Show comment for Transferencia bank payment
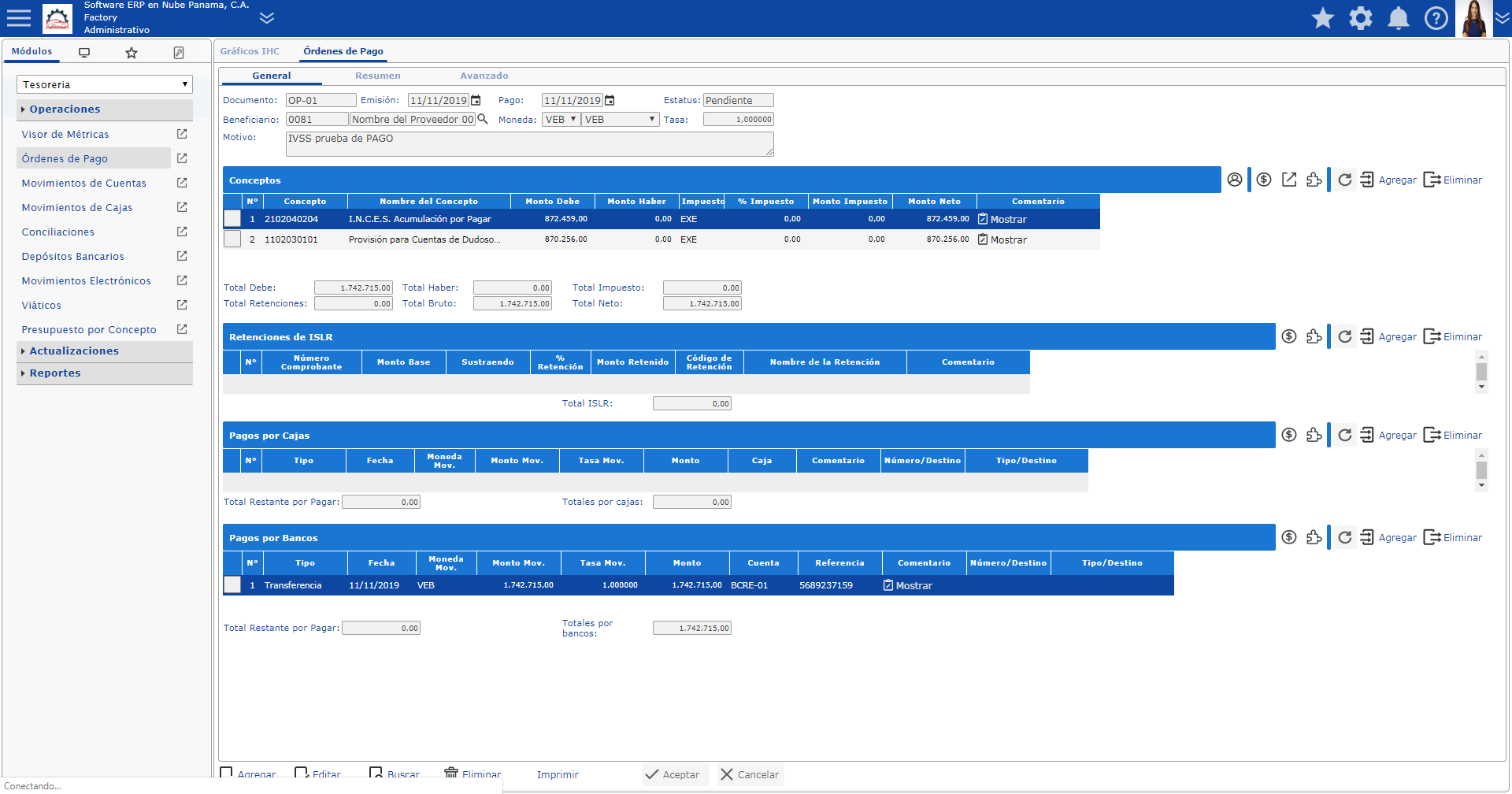 [908, 585]
